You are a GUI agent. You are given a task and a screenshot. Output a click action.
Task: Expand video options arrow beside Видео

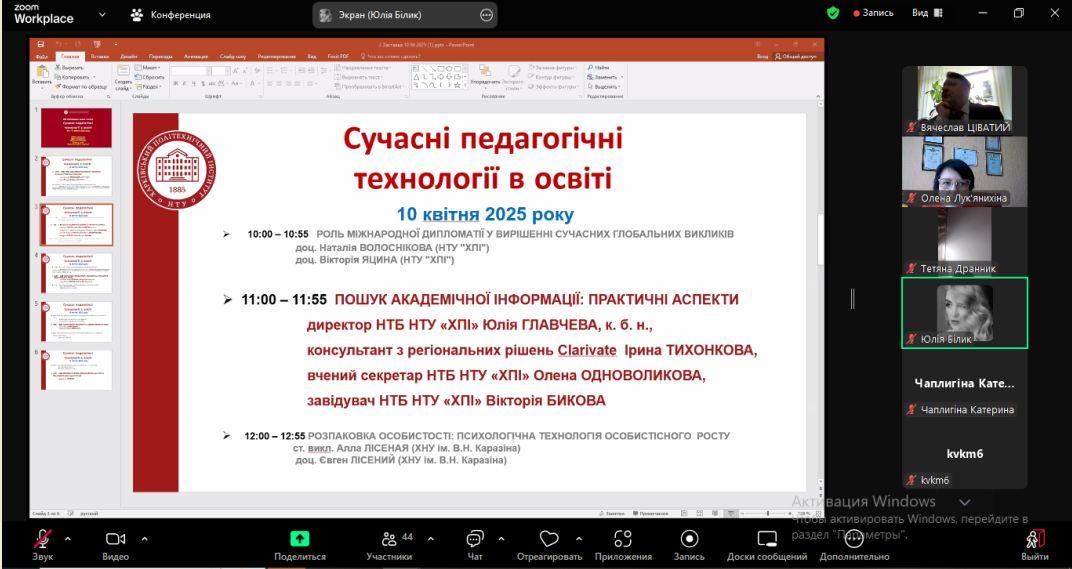[144, 539]
